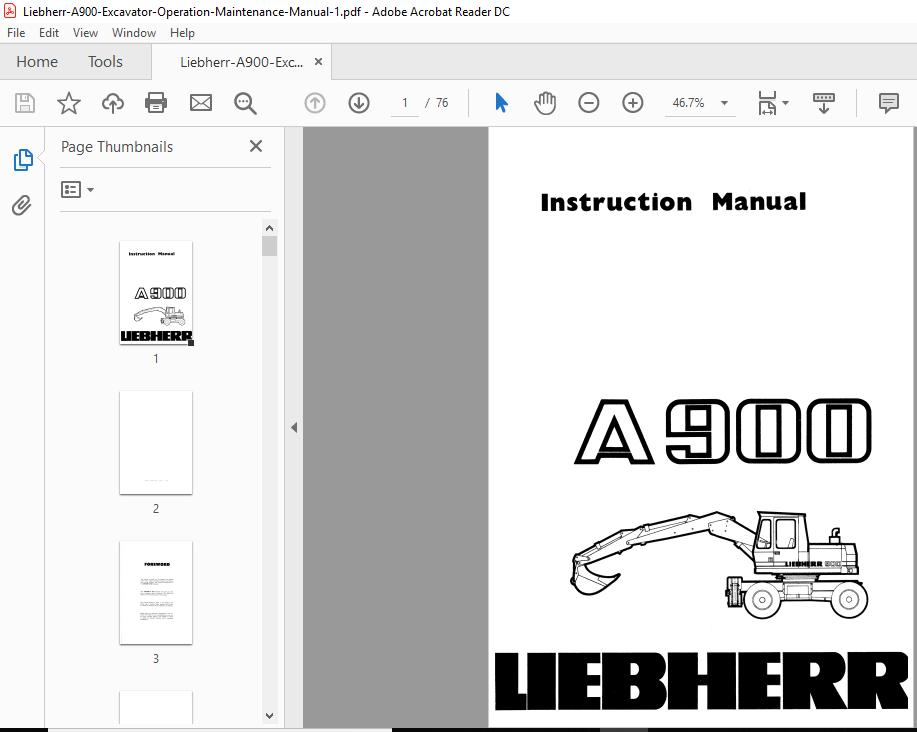Go to the next page arrow
917x732 pixels.
click(x=358, y=103)
